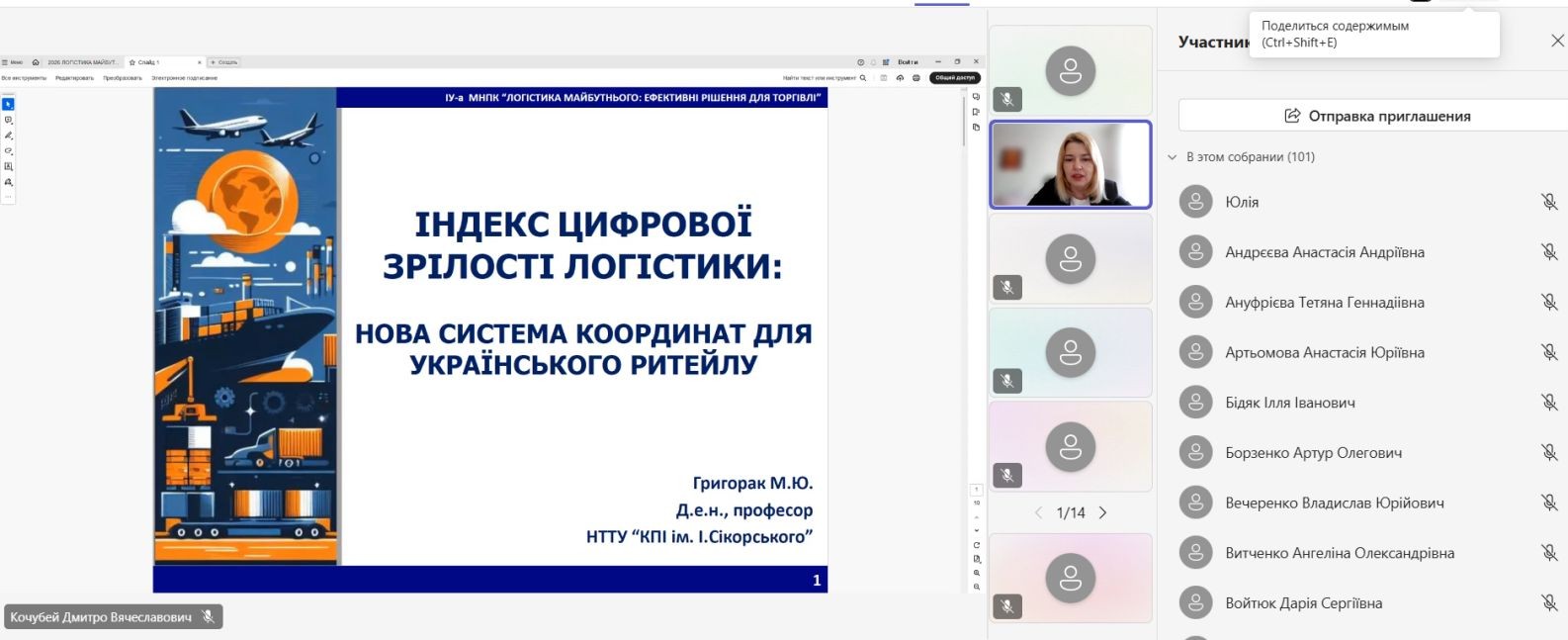The height and width of the screenshot is (640, 1568).
Task: Toggle mute icon beside Войтюк Дарія Сергіївна
Action: click(x=1548, y=603)
